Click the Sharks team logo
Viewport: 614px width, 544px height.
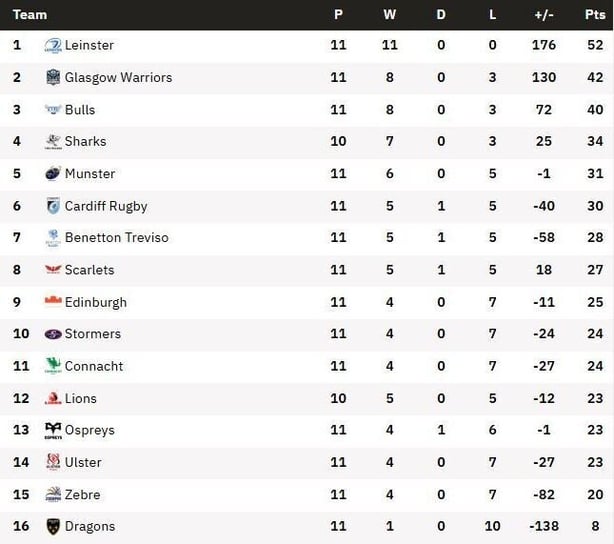(53, 142)
